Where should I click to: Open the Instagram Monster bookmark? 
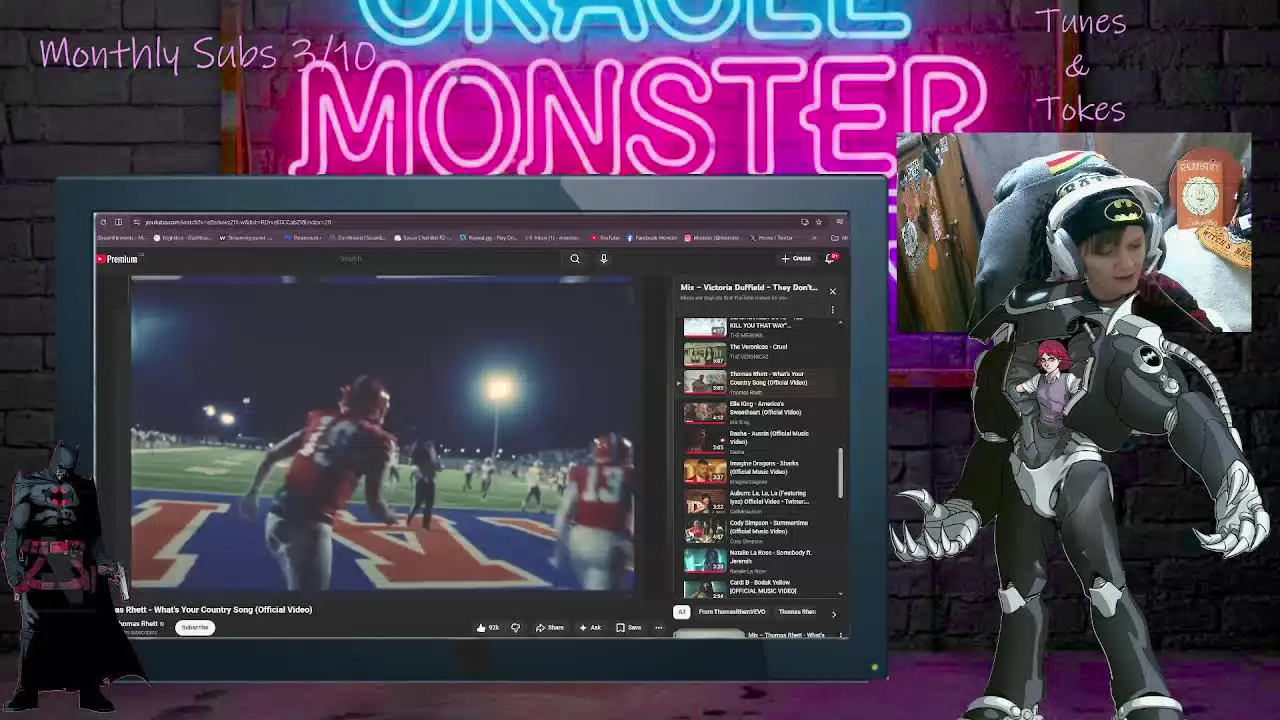(713, 238)
